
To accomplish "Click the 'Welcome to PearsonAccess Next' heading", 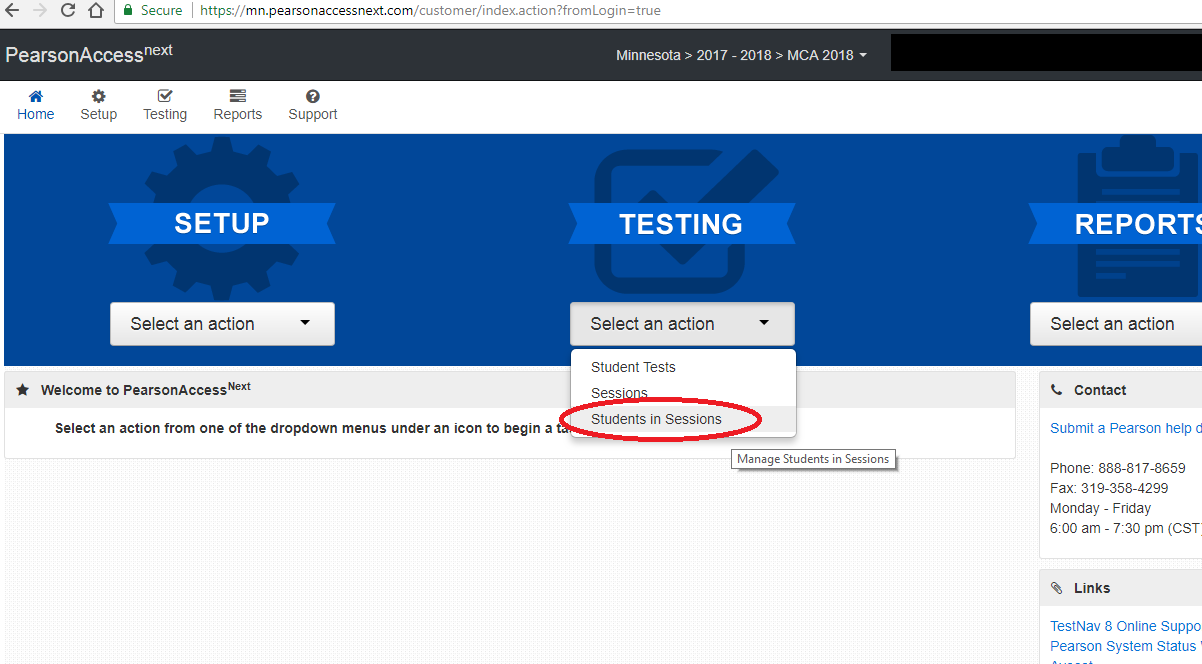I will tap(146, 389).
